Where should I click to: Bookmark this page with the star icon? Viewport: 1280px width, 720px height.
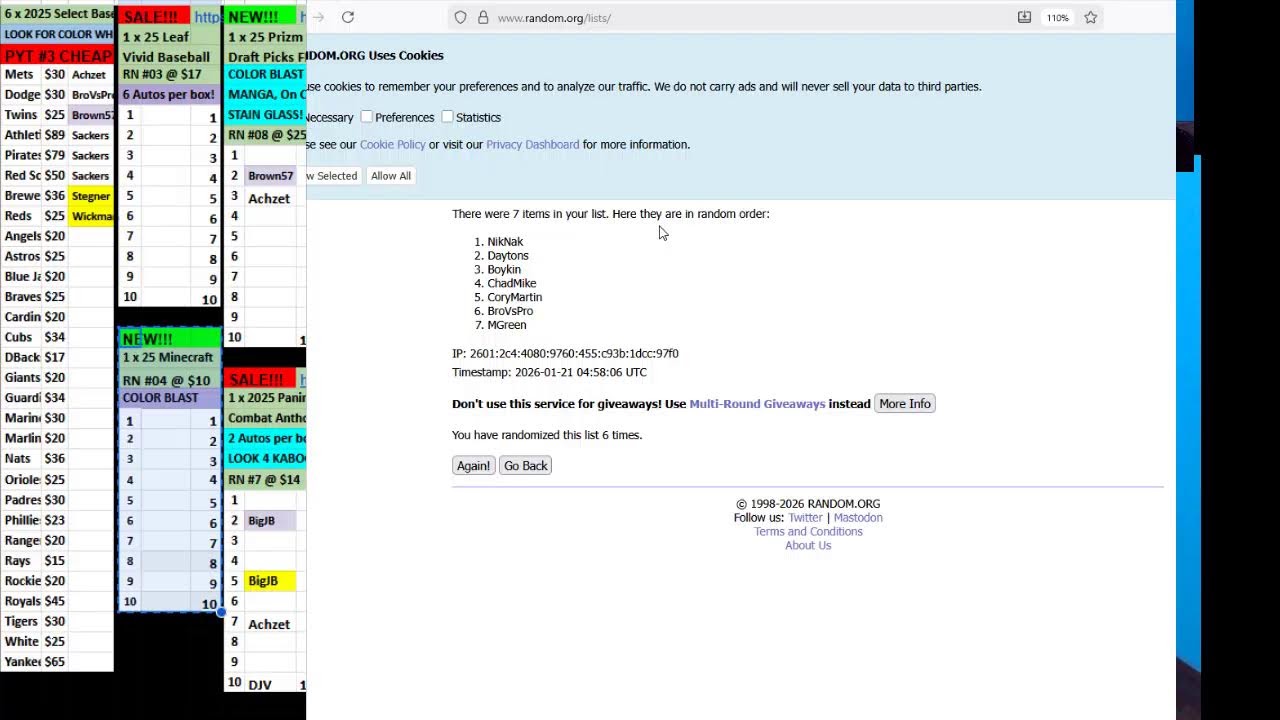pyautogui.click(x=1090, y=17)
